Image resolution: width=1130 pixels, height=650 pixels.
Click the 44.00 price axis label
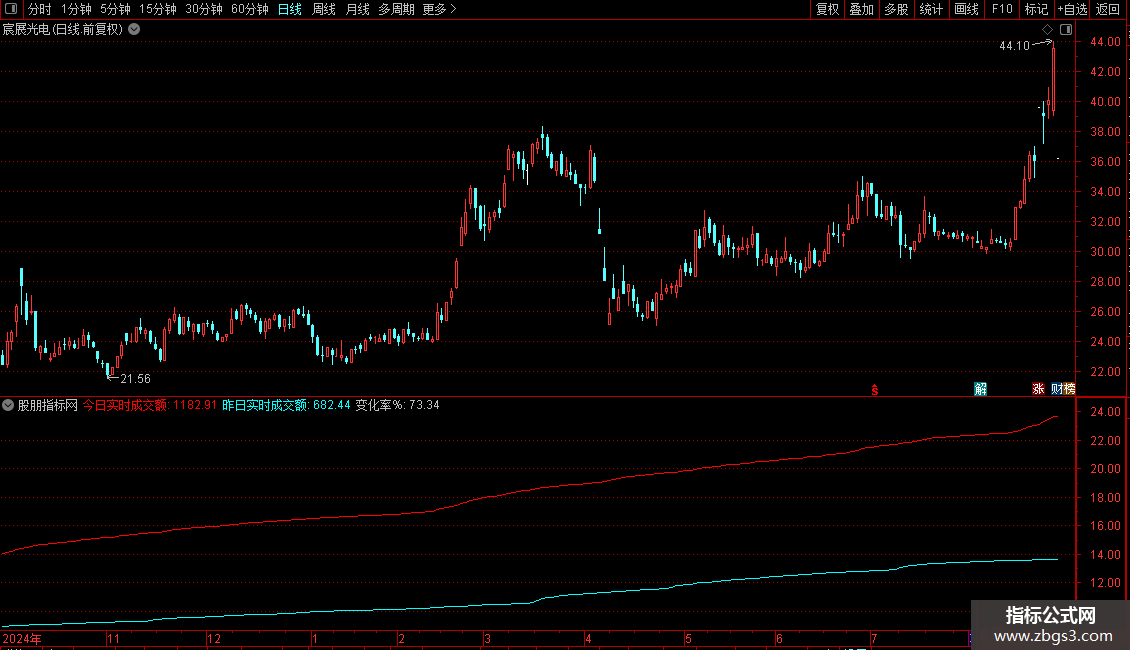1105,42
